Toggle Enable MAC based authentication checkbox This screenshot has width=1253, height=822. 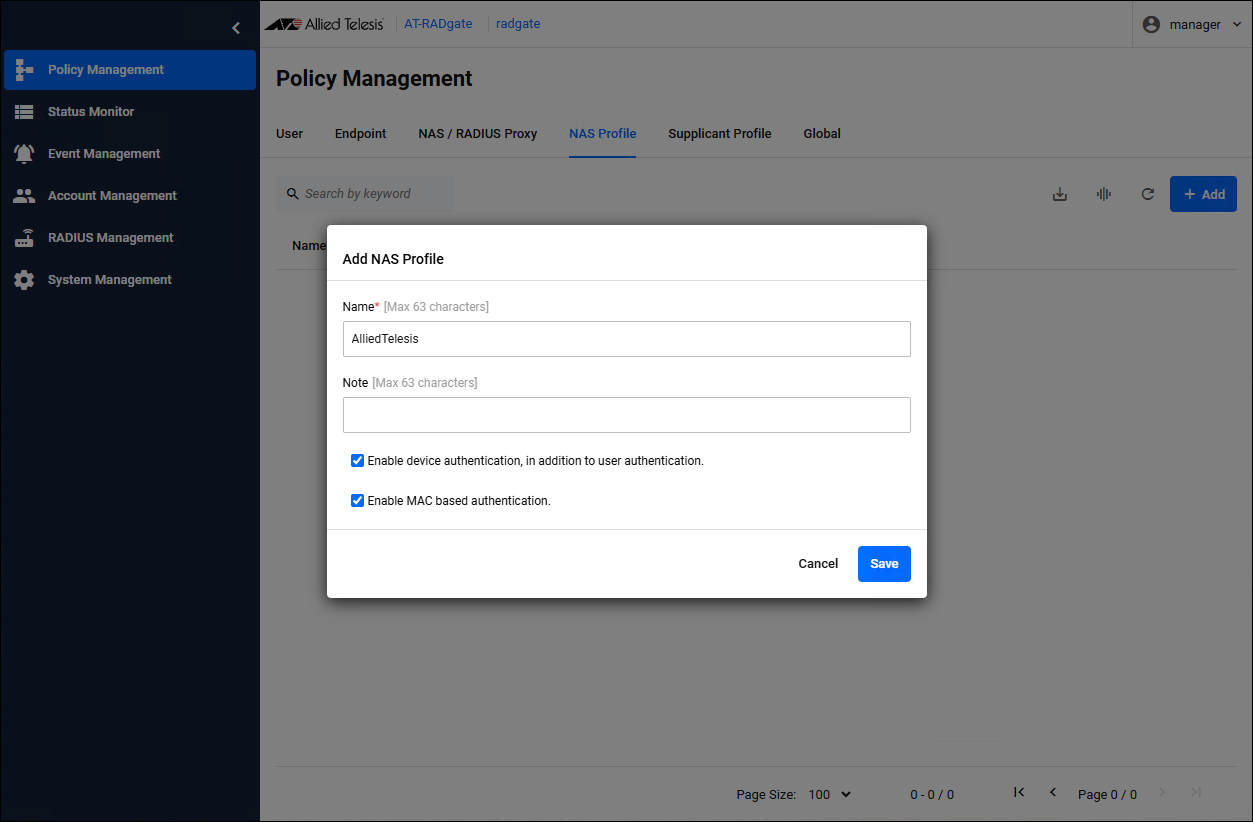pyautogui.click(x=357, y=500)
